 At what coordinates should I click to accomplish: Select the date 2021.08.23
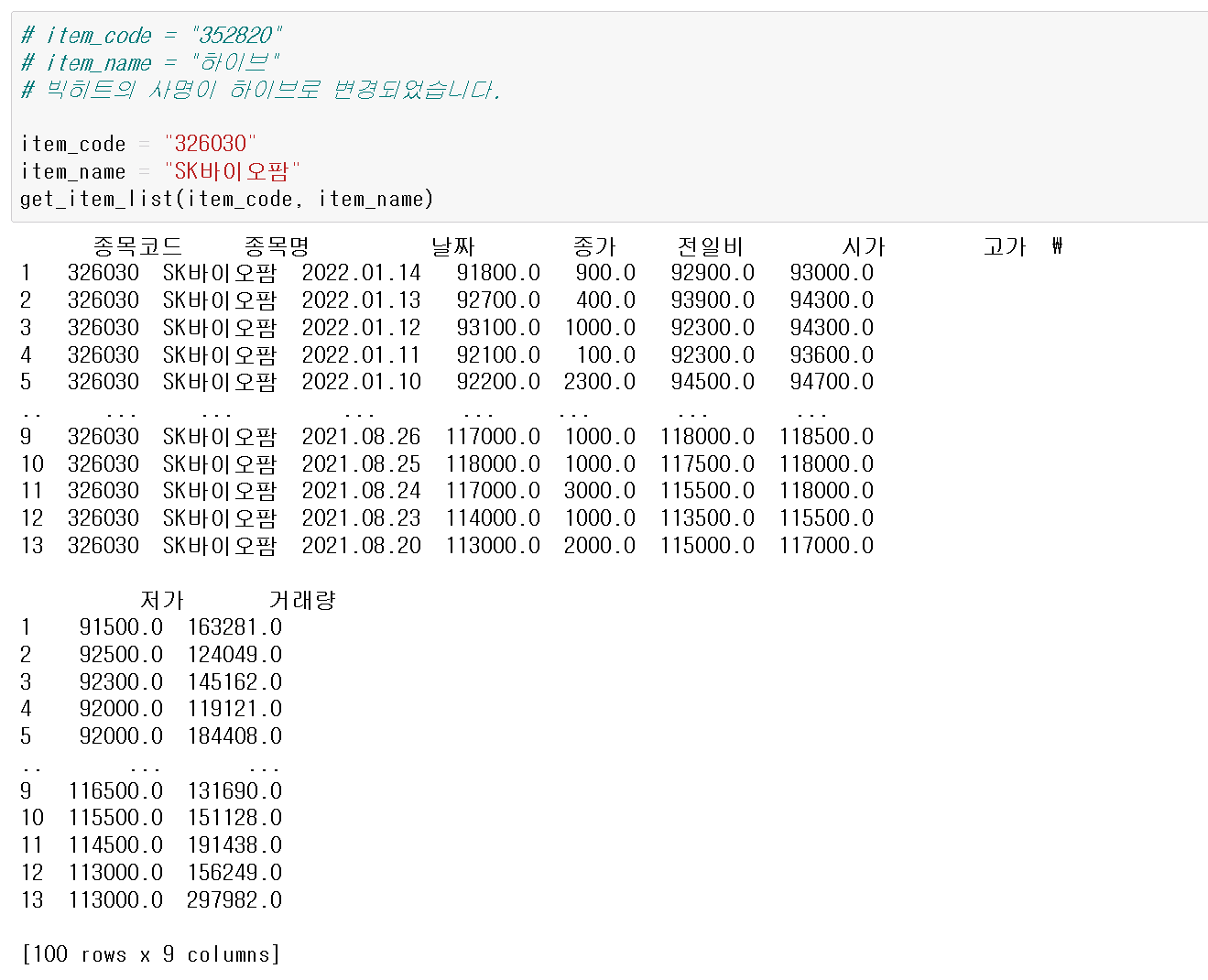coord(362,518)
